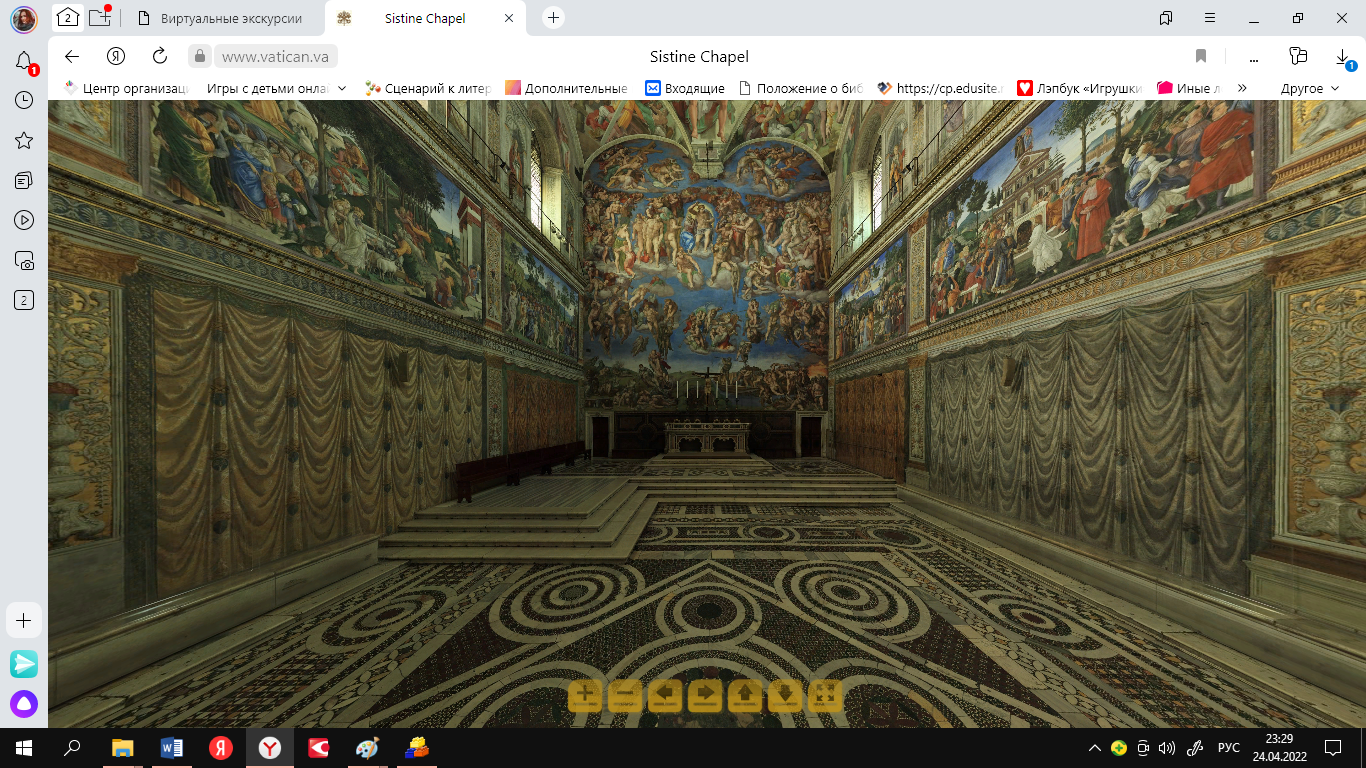Open the Дополнительные bookmark
This screenshot has width=1366, height=768.
(567, 88)
